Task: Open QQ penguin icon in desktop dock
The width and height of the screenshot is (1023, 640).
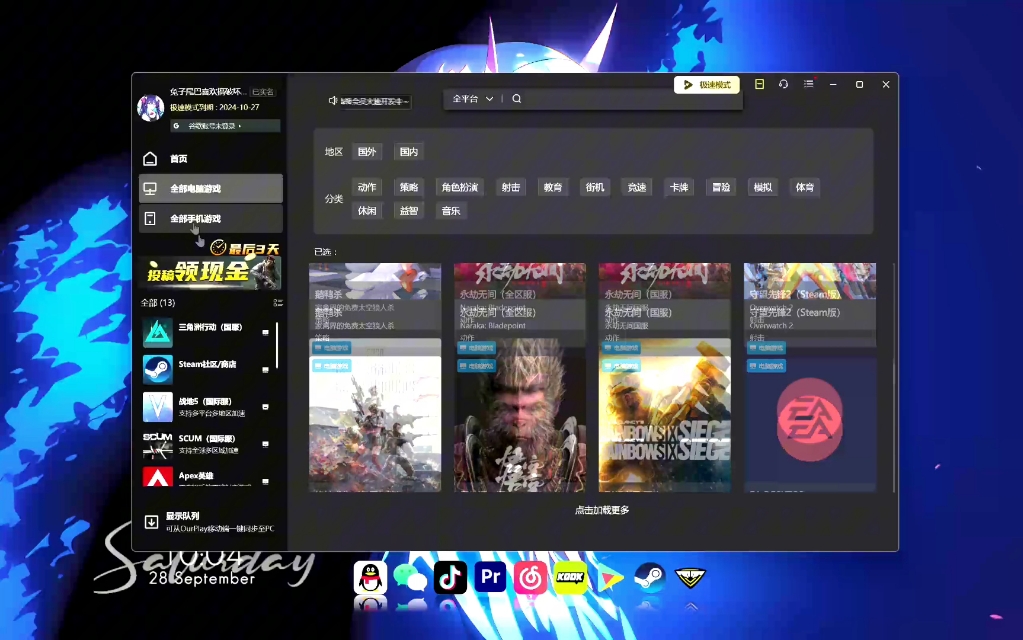Action: click(370, 577)
